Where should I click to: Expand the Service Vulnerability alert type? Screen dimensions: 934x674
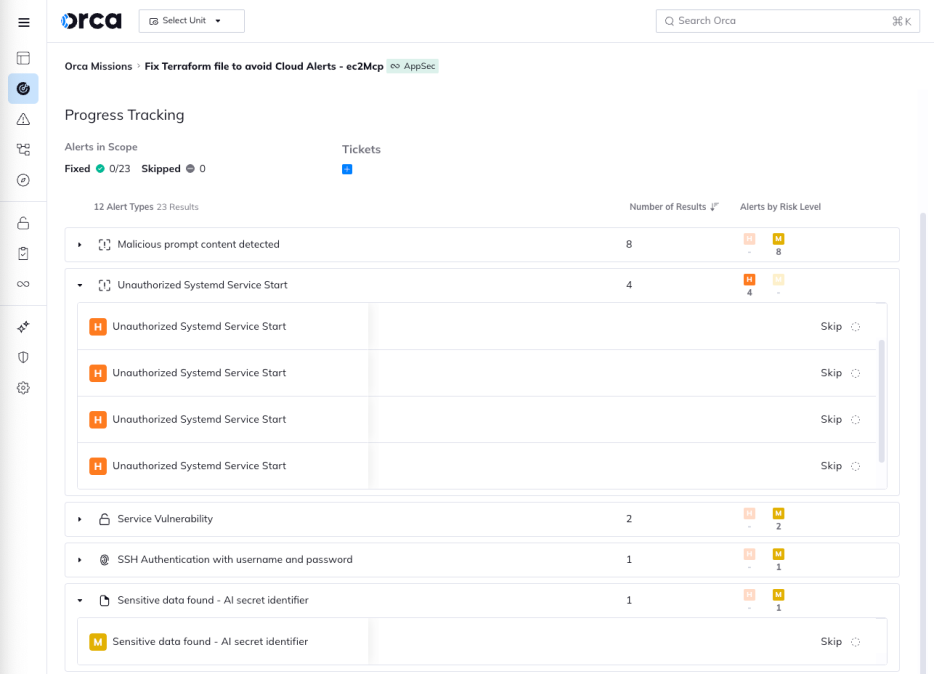(x=80, y=519)
